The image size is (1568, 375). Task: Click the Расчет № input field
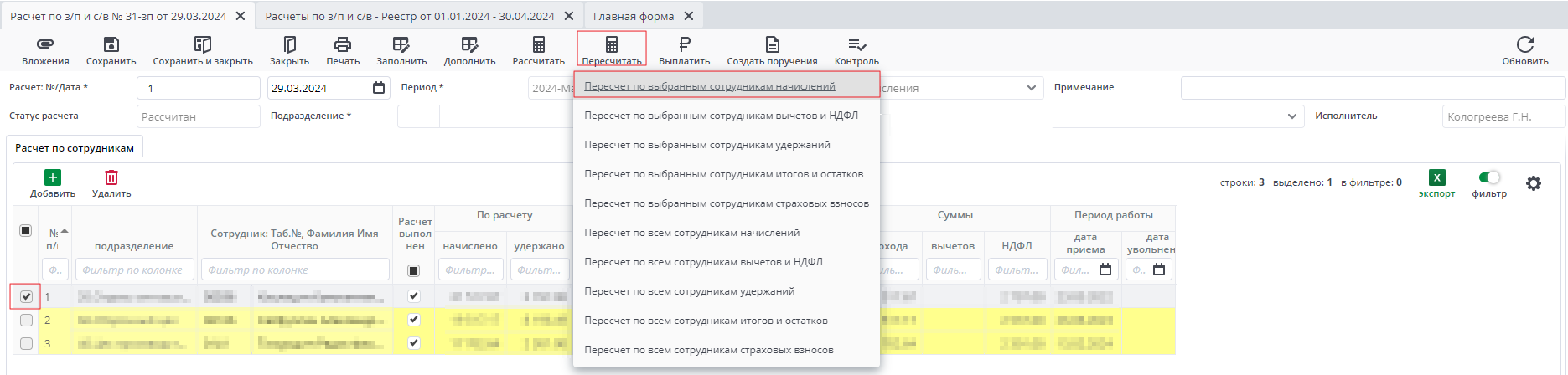[x=199, y=88]
